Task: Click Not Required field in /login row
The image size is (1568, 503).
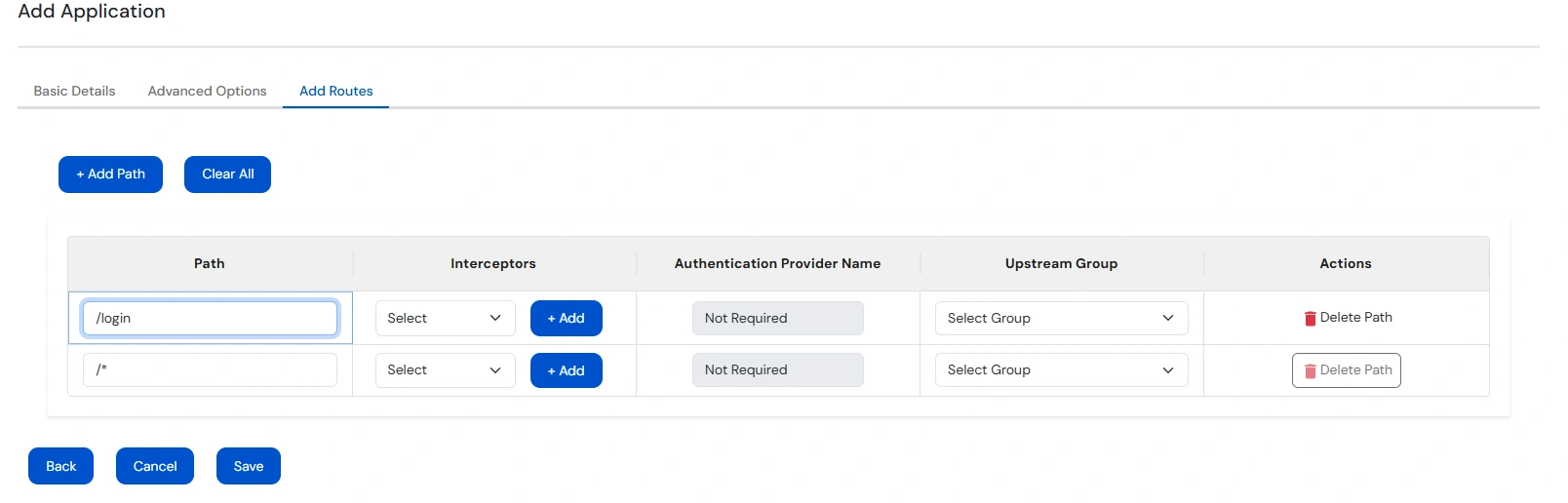Action: pos(777,318)
